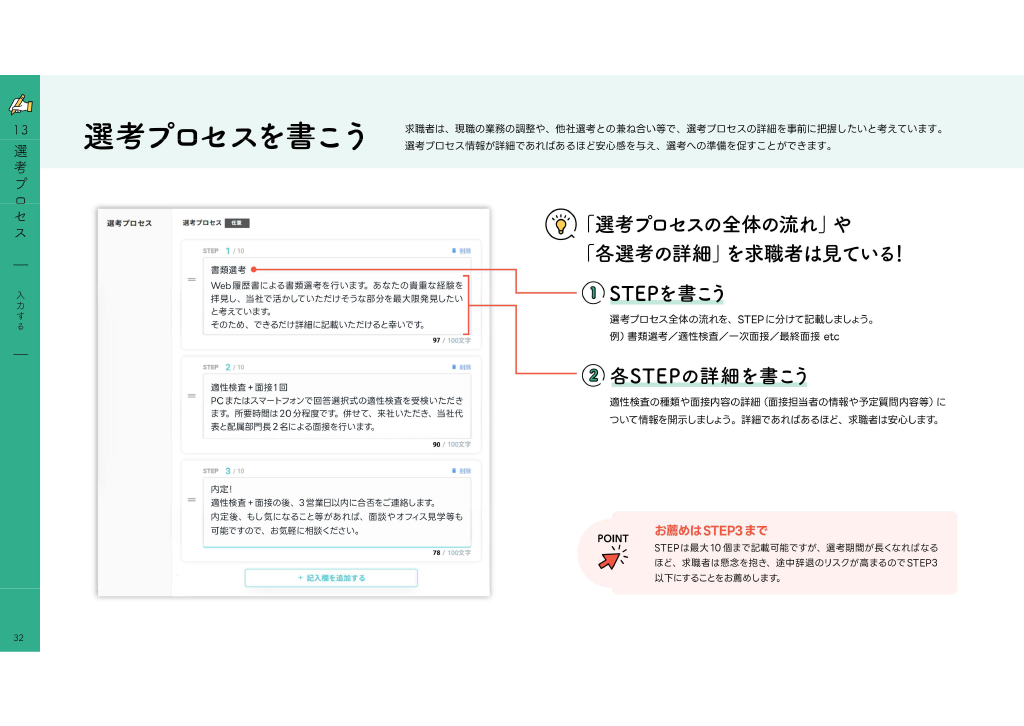
Task: Grab the STEP 1 reorder handle
Action: (192, 279)
